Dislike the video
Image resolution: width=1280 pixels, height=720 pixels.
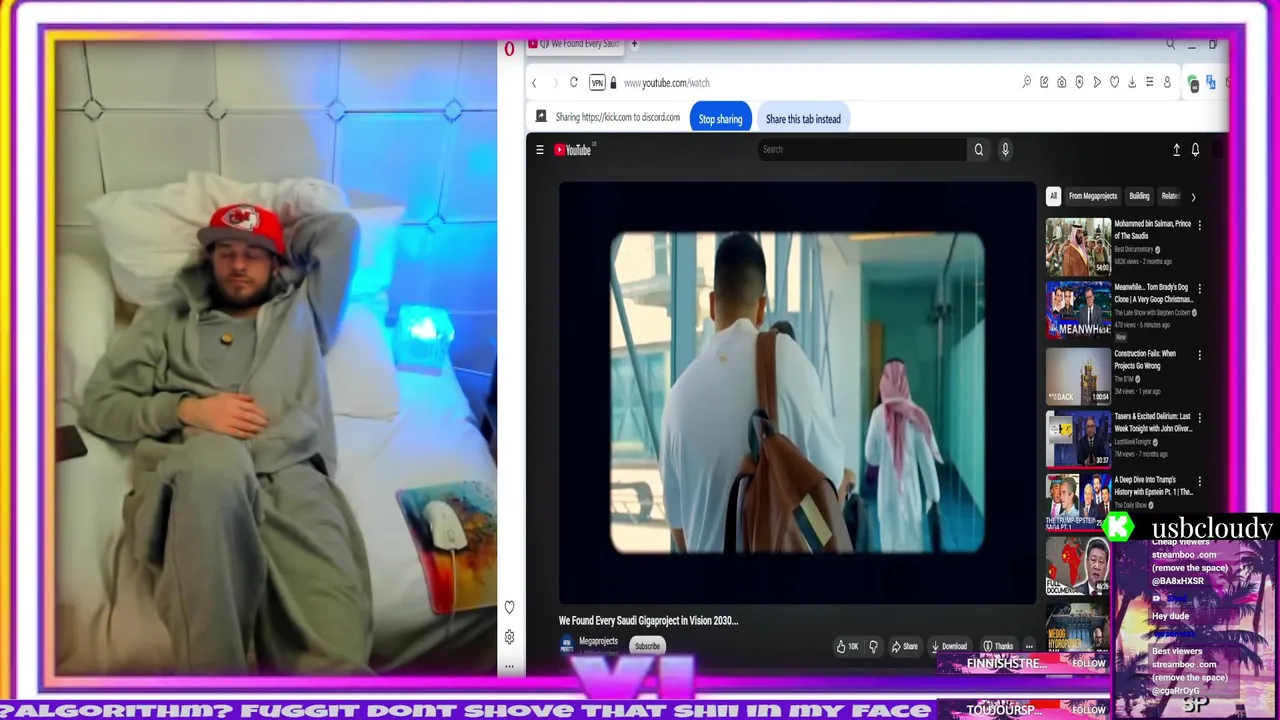(x=873, y=646)
